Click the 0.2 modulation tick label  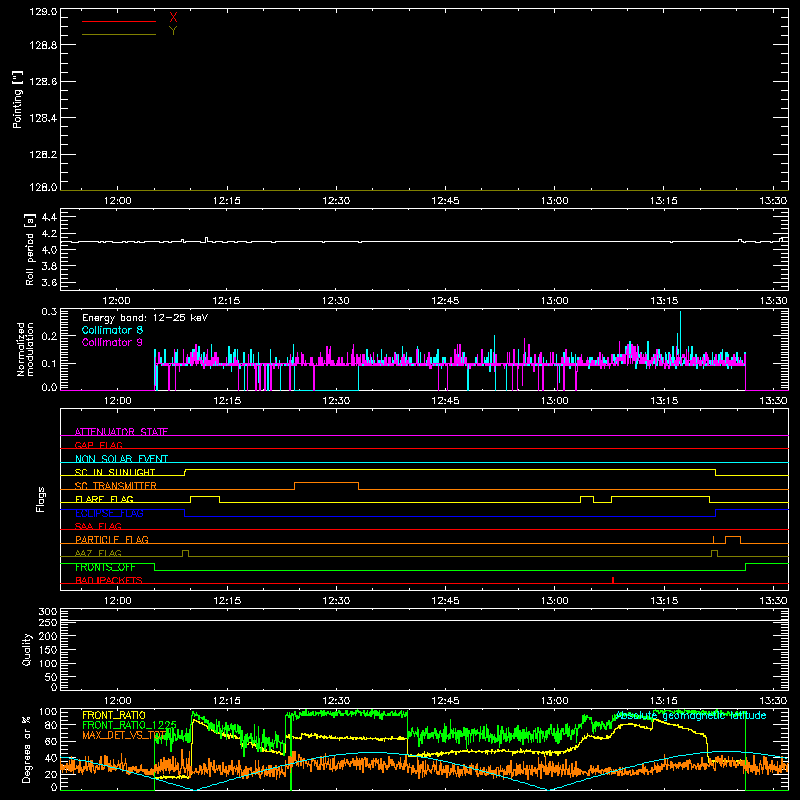point(49,336)
